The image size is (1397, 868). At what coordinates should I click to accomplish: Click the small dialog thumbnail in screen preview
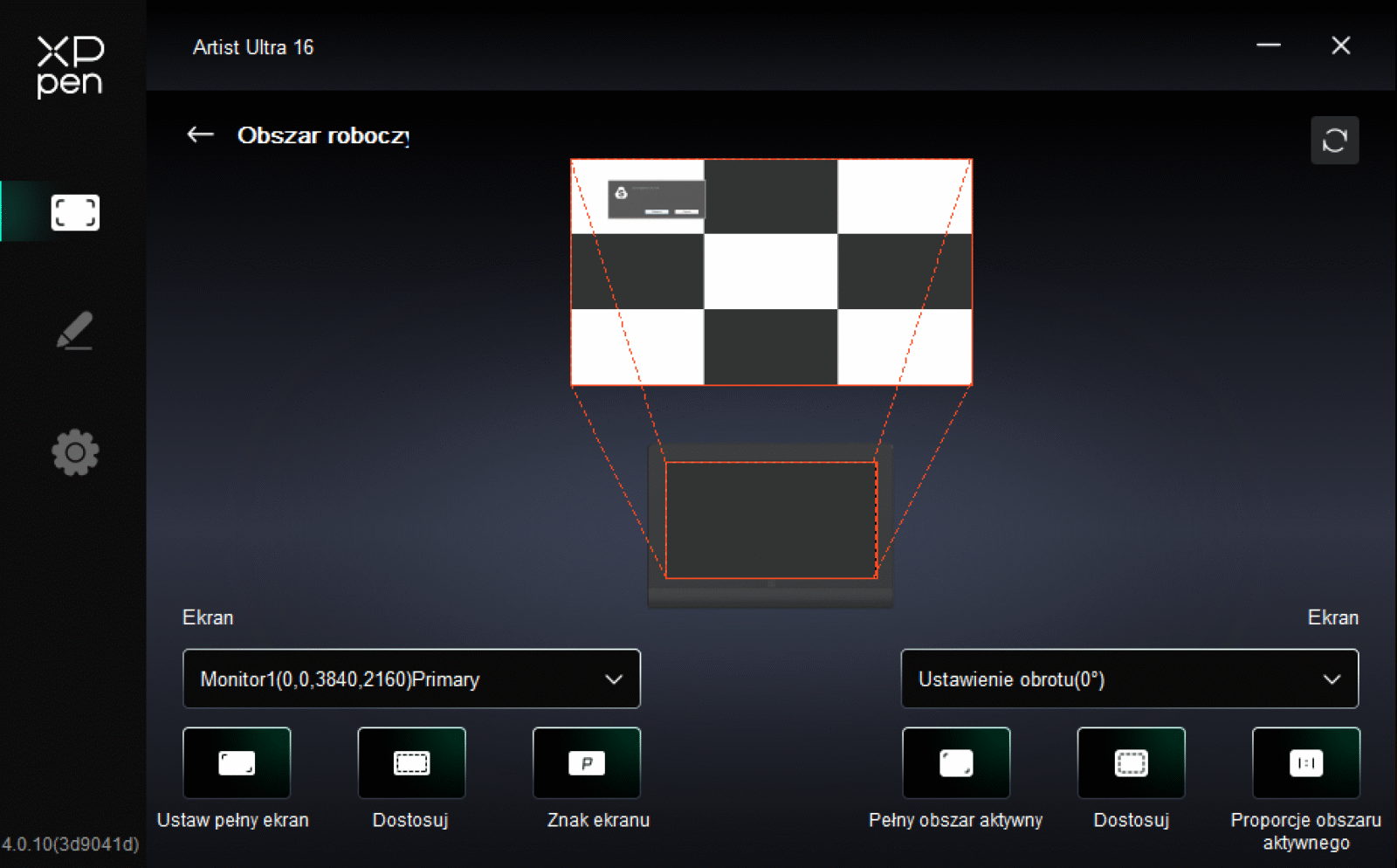click(656, 199)
